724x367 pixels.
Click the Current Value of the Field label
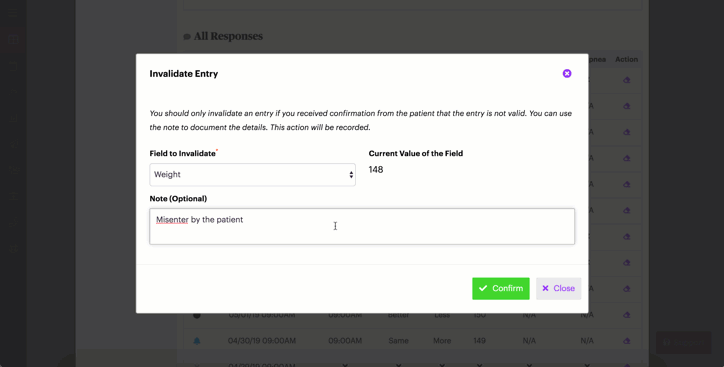coord(416,153)
